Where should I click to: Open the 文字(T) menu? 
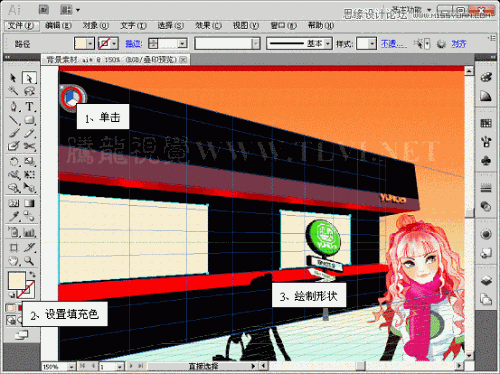click(x=133, y=26)
